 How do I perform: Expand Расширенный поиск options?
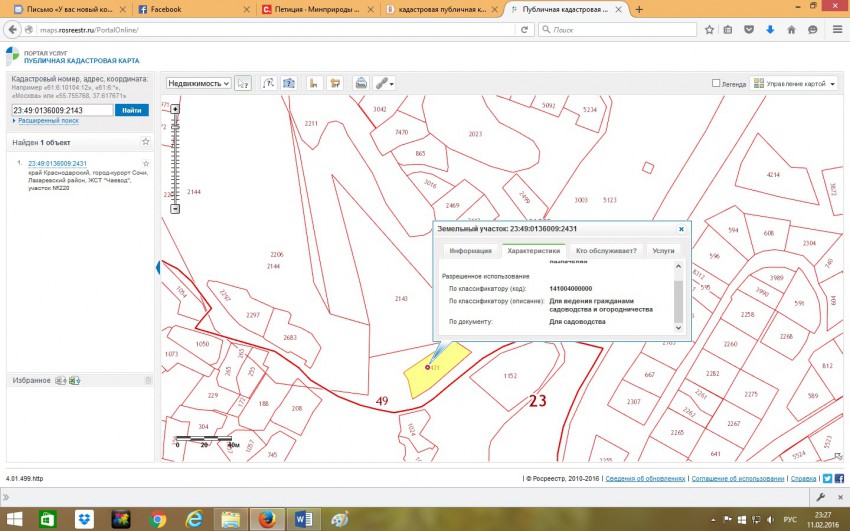point(46,121)
